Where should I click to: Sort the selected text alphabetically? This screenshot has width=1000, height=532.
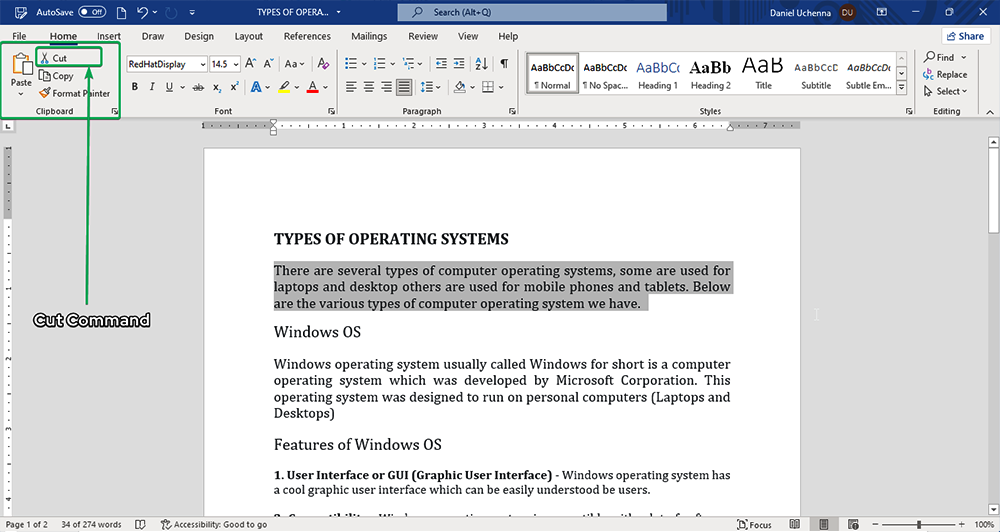tap(482, 64)
